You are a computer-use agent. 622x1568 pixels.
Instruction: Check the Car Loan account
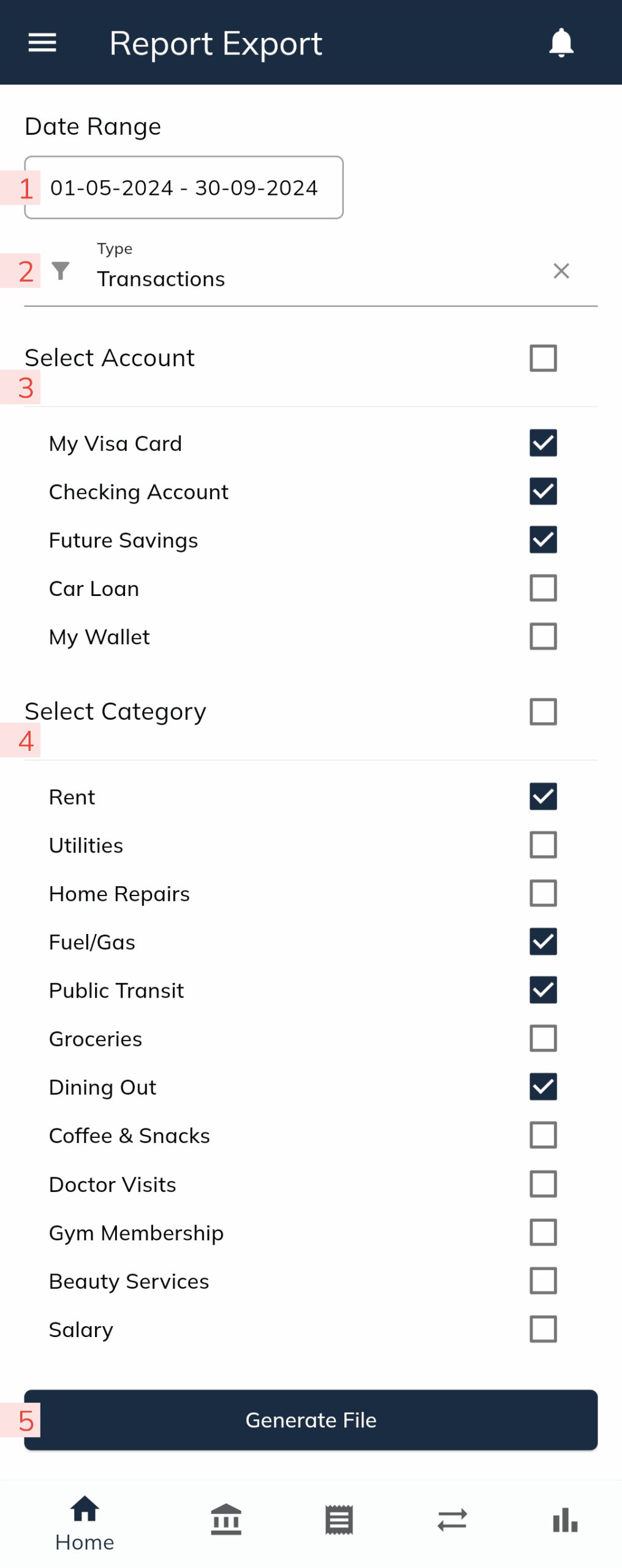(x=543, y=587)
